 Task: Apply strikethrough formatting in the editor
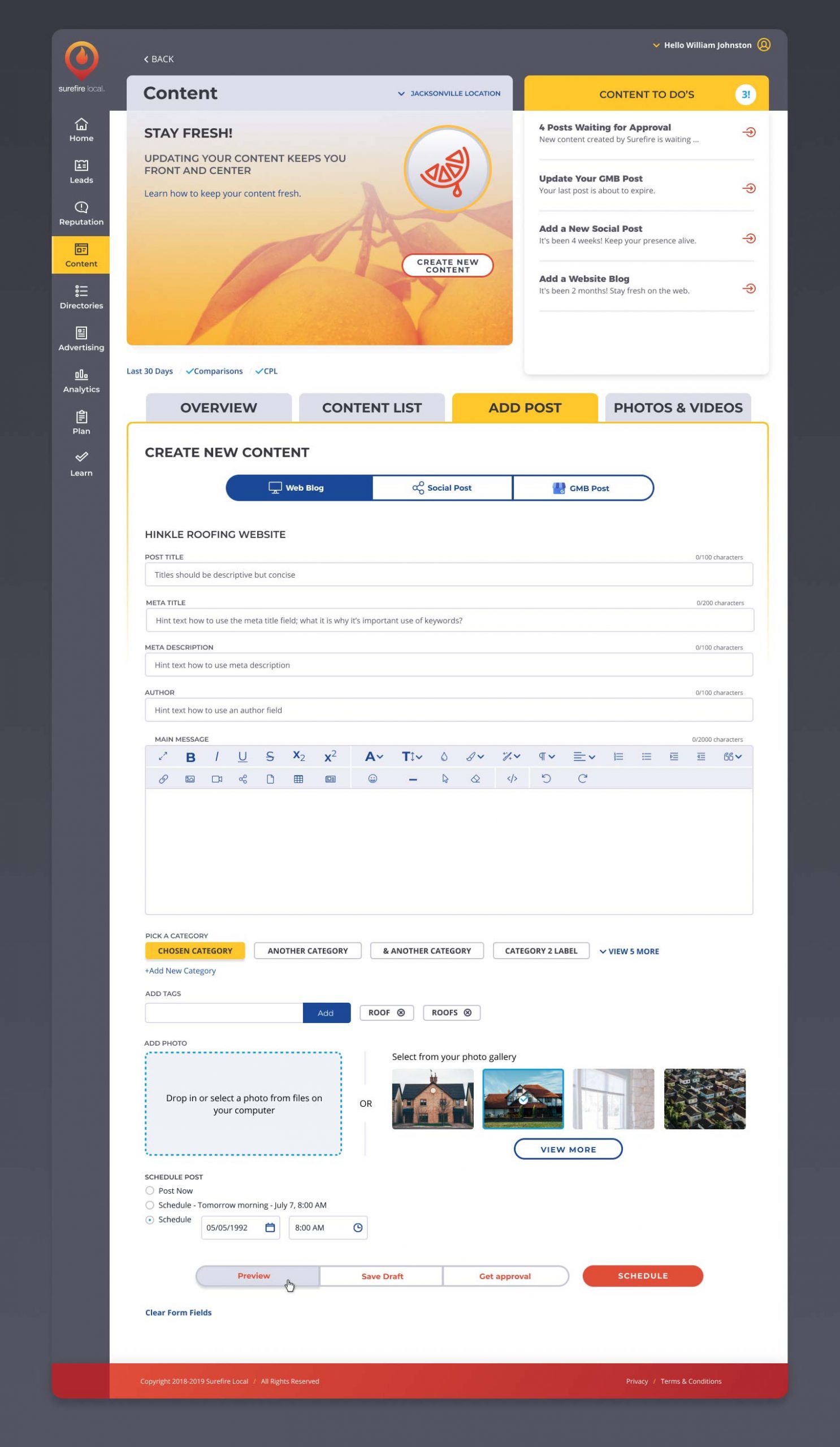[x=270, y=757]
